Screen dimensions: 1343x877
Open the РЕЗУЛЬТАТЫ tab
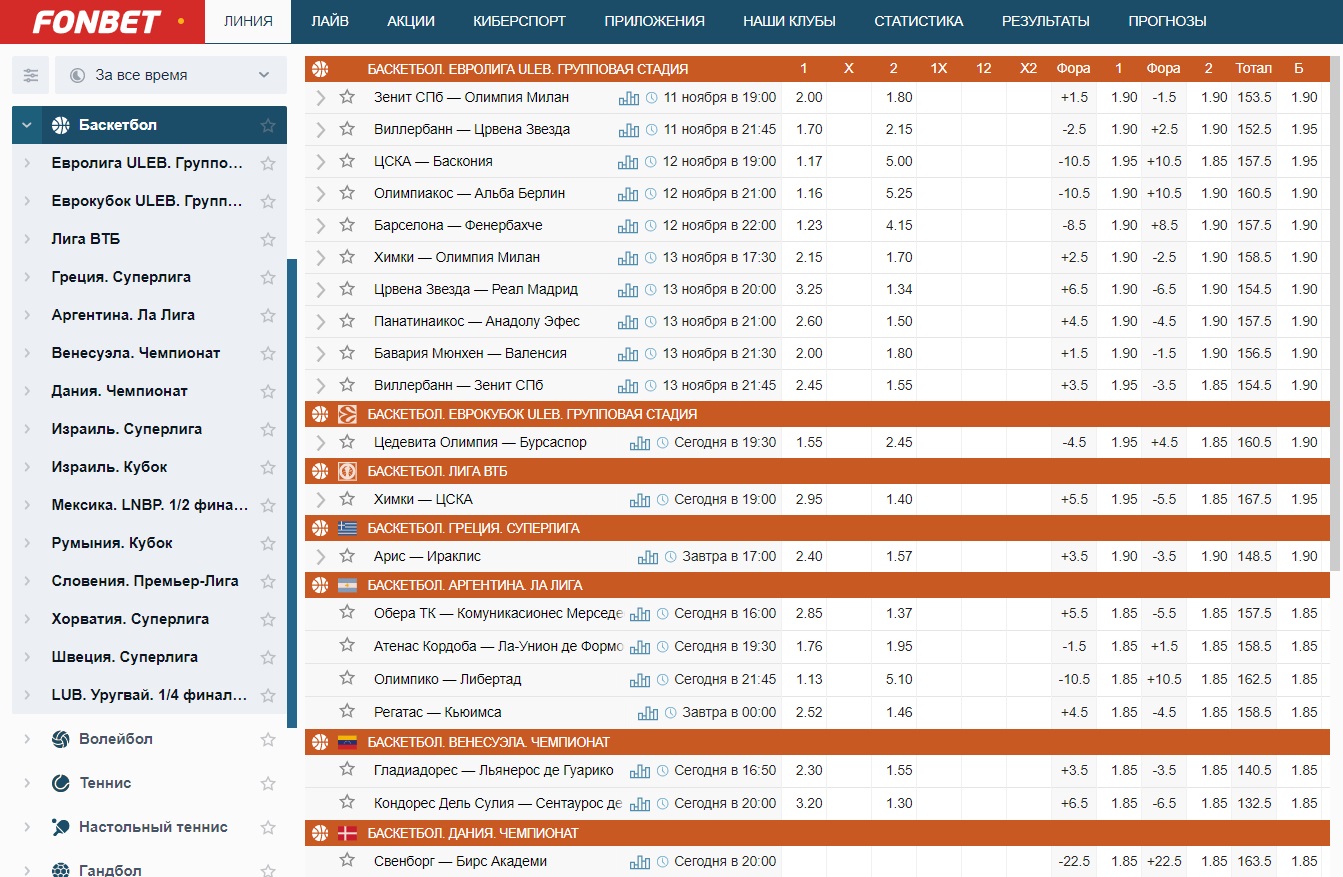pyautogui.click(x=1046, y=21)
